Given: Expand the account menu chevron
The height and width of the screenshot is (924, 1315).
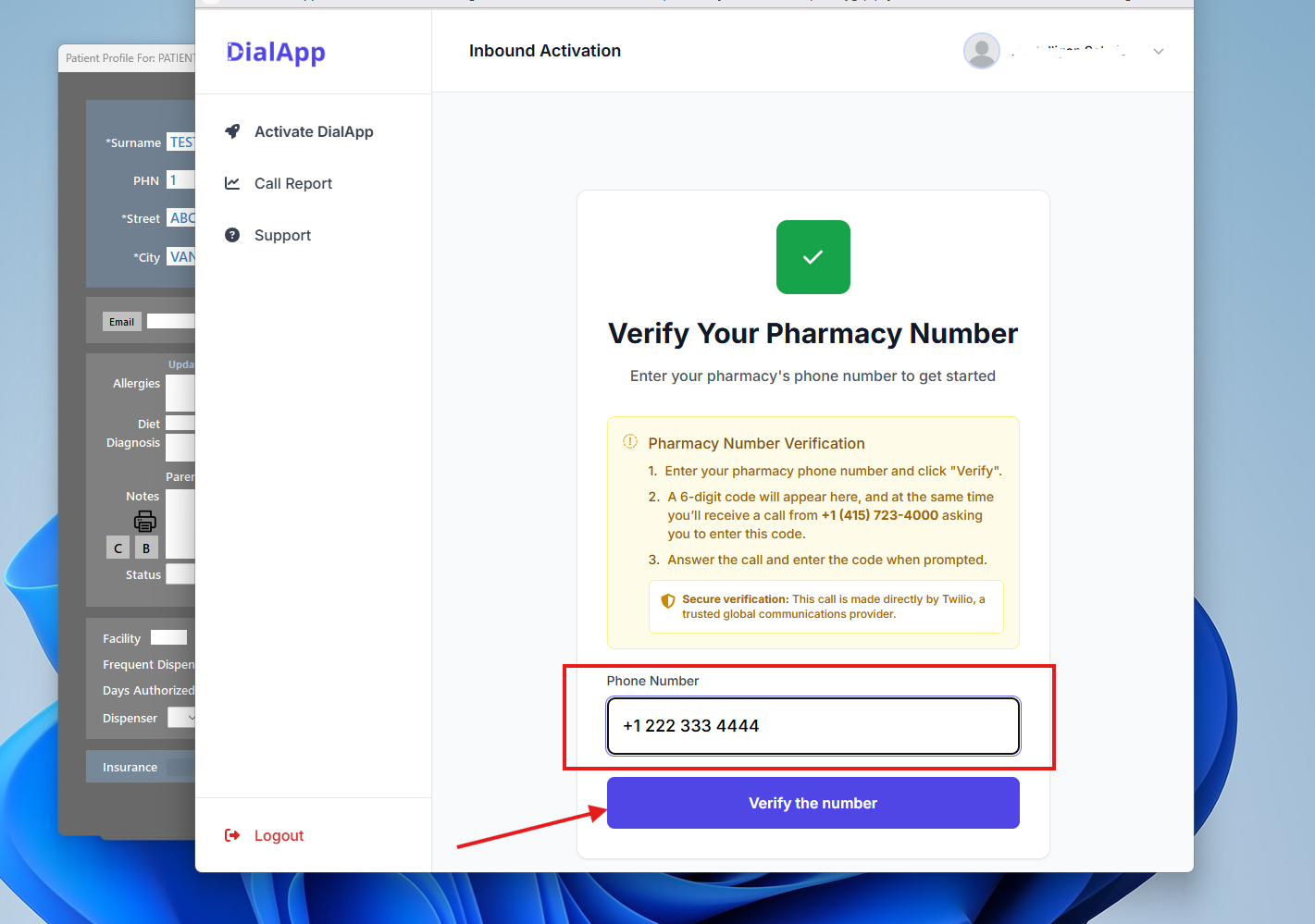Looking at the screenshot, I should pos(1159,52).
